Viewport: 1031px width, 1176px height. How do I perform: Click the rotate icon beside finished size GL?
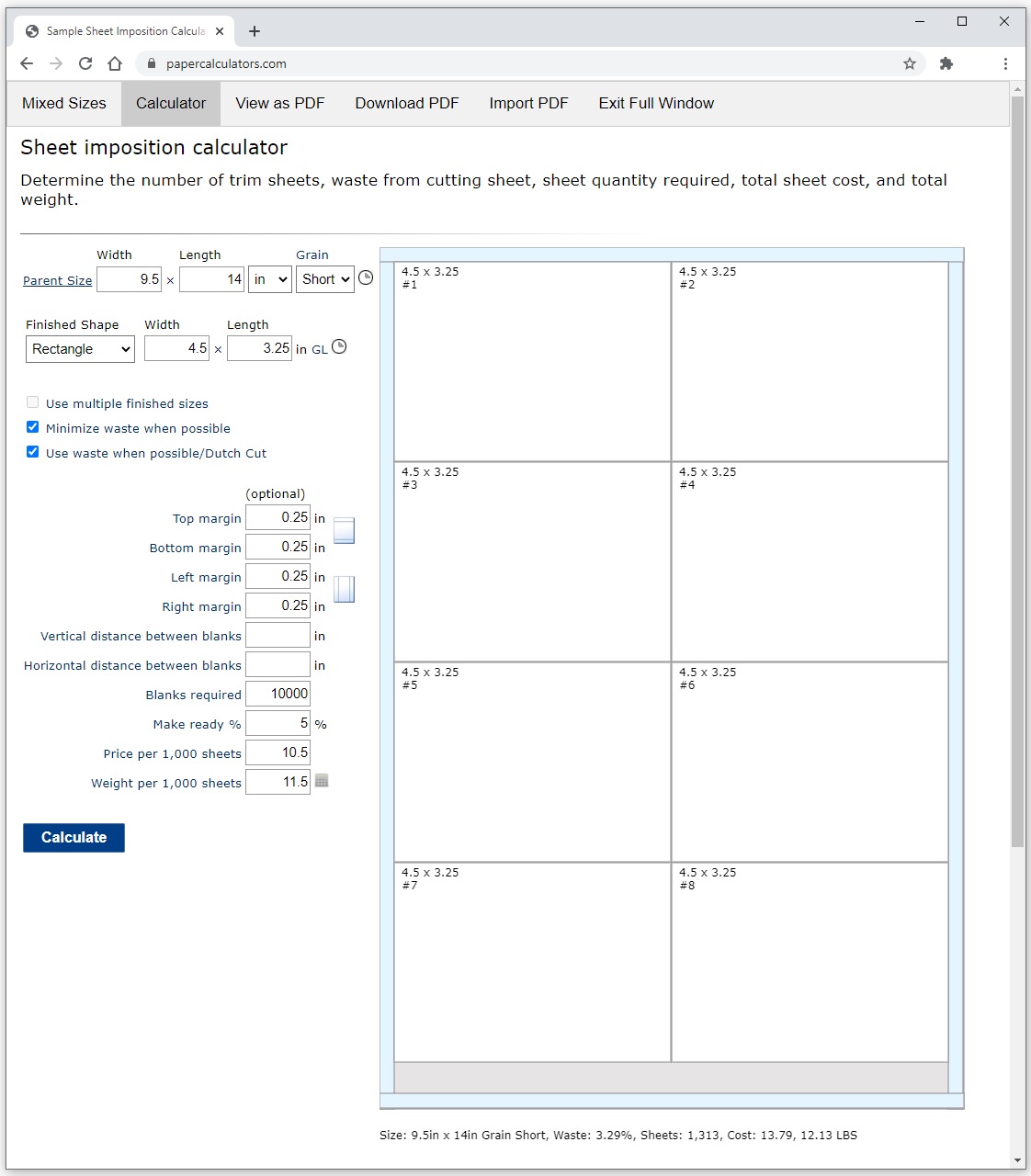(x=339, y=346)
